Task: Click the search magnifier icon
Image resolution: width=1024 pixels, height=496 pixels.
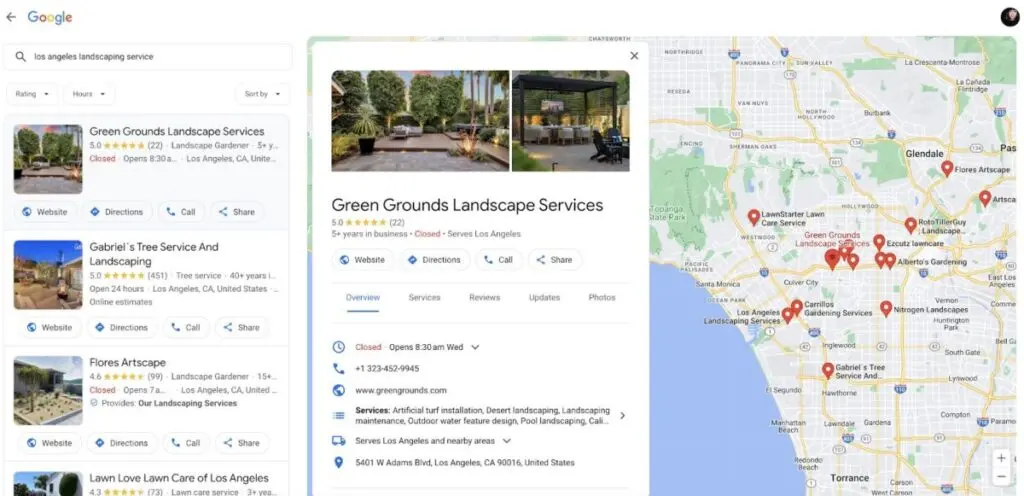Action: pos(21,57)
